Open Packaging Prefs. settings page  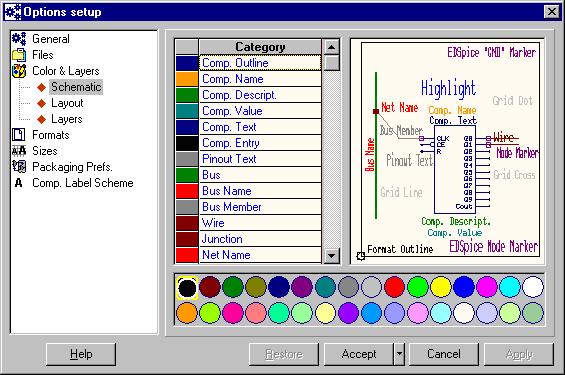72,167
